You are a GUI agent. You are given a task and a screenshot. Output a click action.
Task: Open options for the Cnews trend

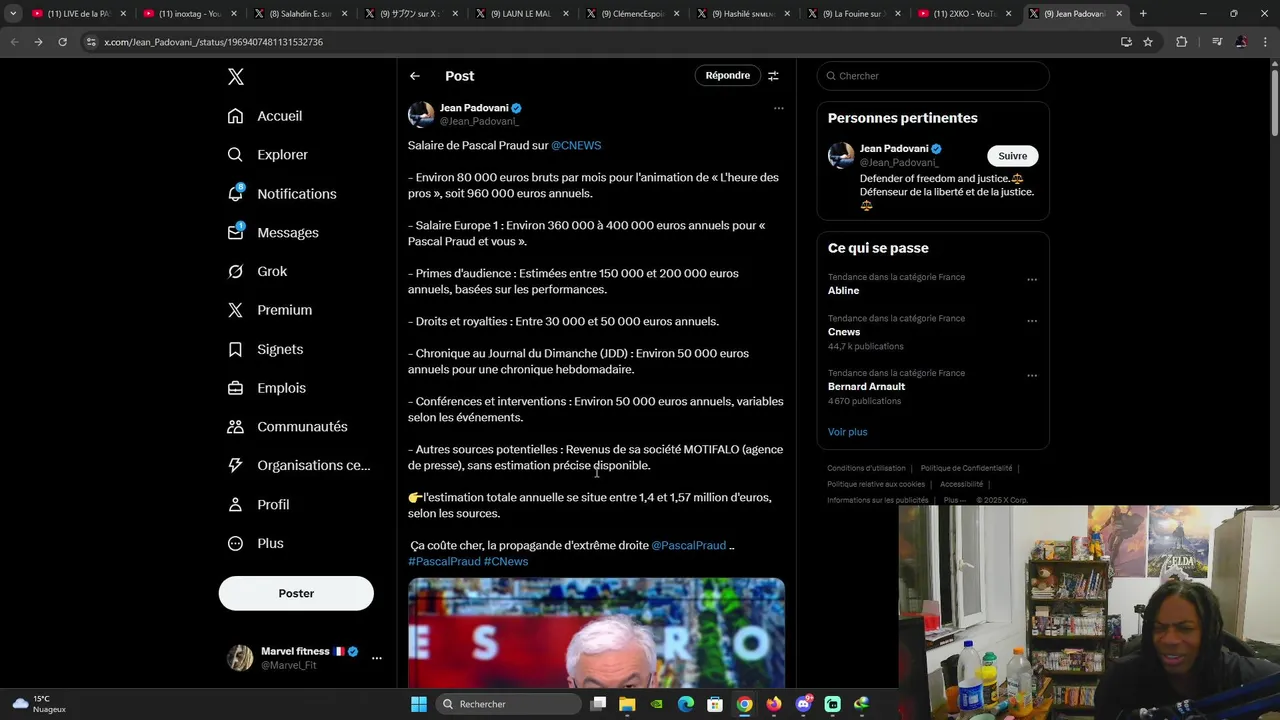tap(1032, 321)
